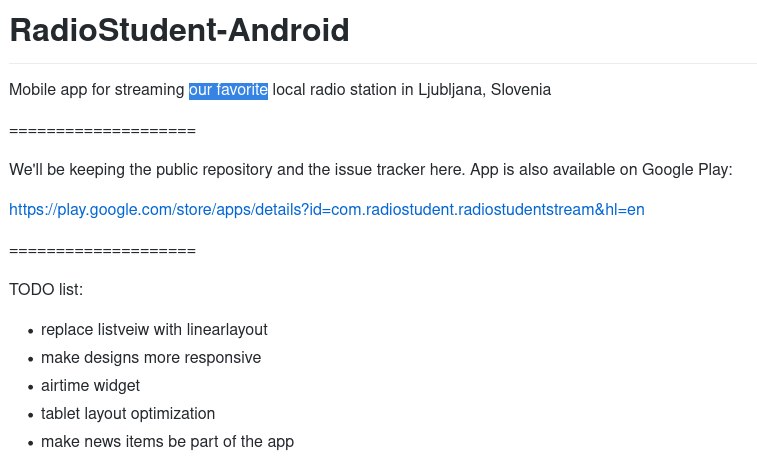
Task: Click the sentence starting 'We'll be keeping'
Action: click(x=371, y=169)
